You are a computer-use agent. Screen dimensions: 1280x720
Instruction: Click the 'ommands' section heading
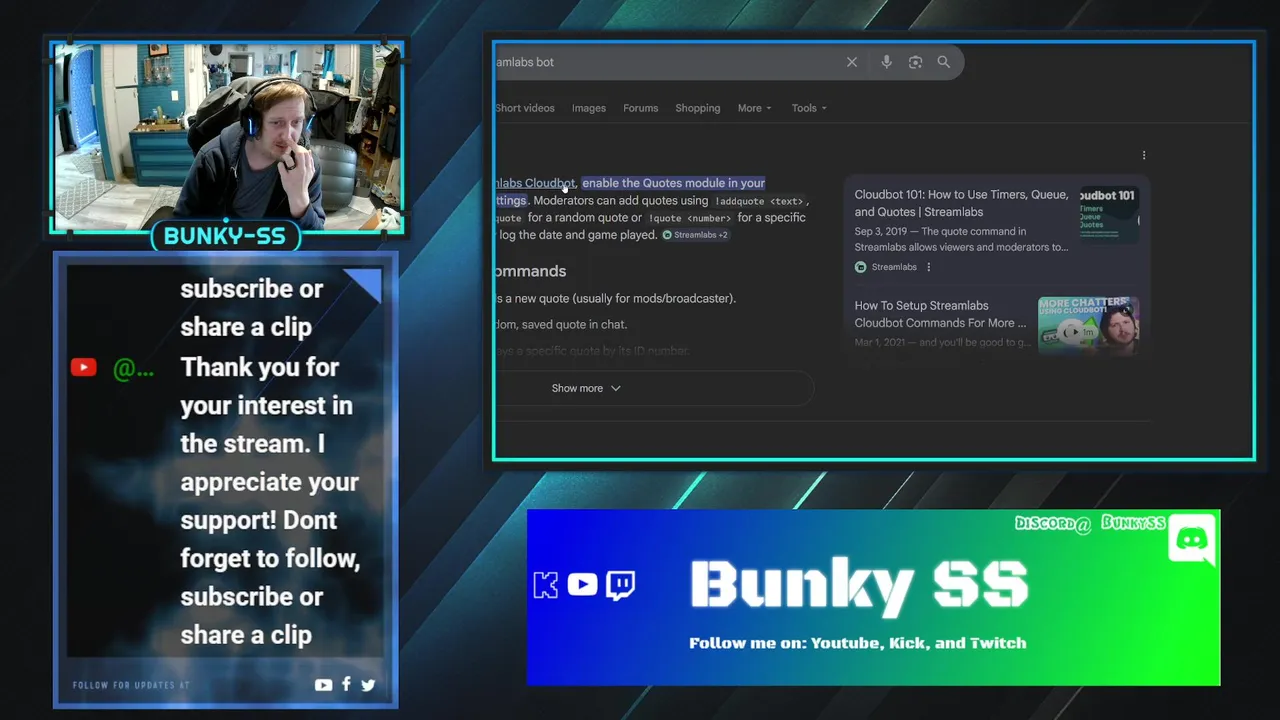click(x=531, y=271)
